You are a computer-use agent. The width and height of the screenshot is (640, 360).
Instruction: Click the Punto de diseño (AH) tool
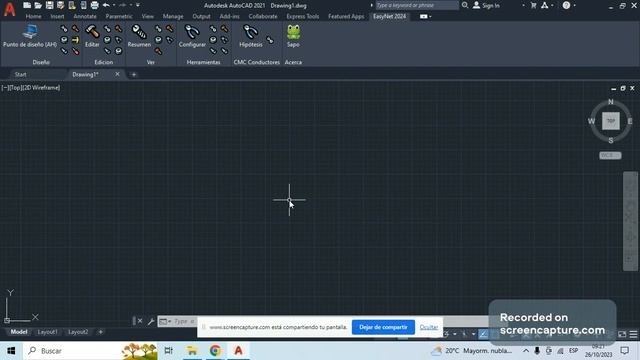30,36
